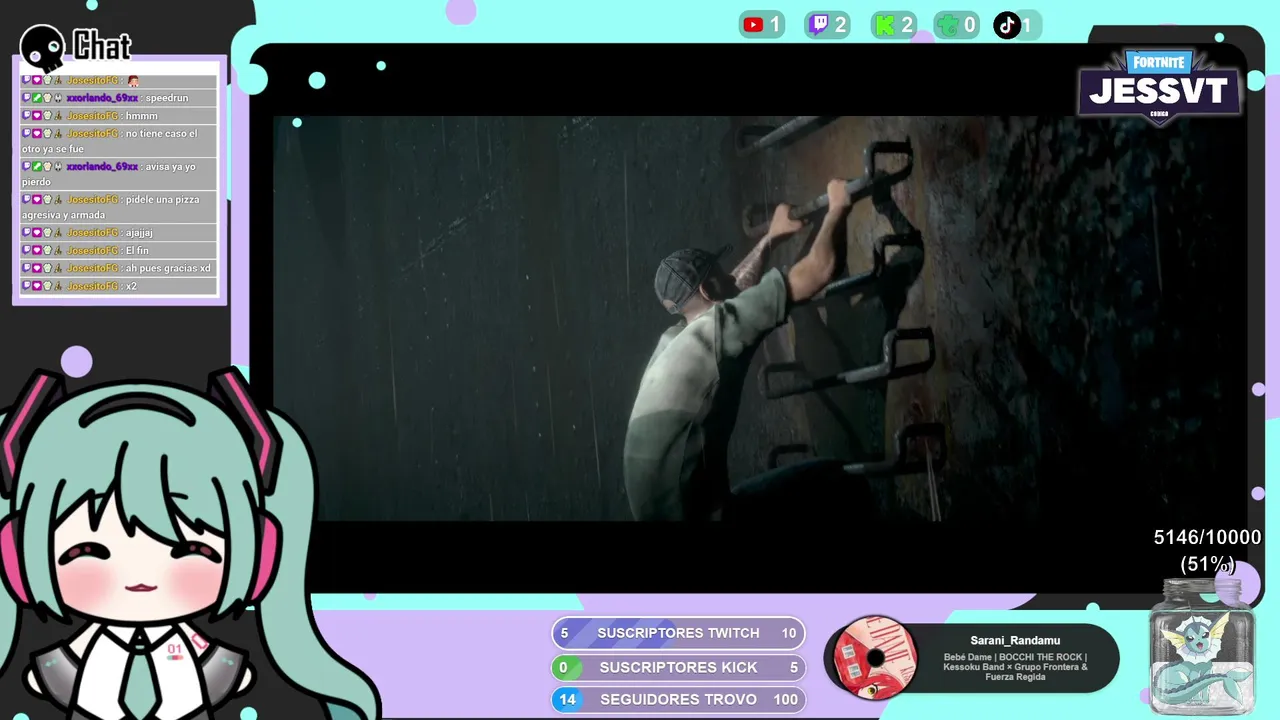This screenshot has height=720, width=1280.
Task: Click the YouTube viewer count icon
Action: pyautogui.click(x=753, y=25)
